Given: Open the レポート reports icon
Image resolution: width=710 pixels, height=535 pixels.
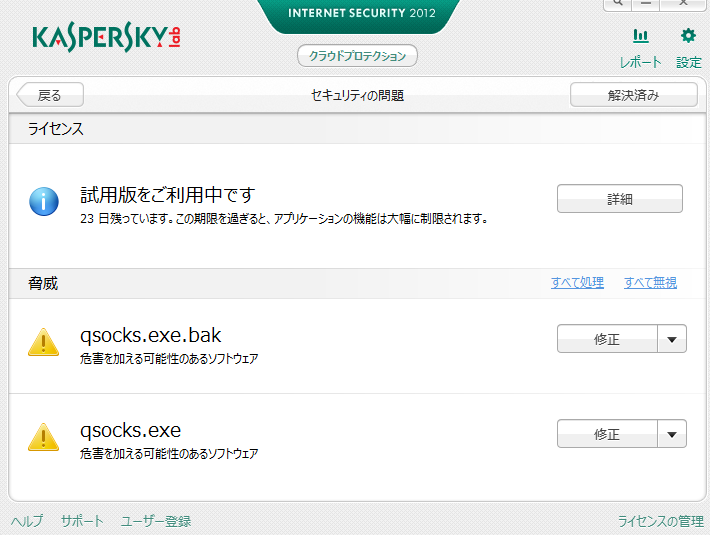Looking at the screenshot, I should coord(640,48).
